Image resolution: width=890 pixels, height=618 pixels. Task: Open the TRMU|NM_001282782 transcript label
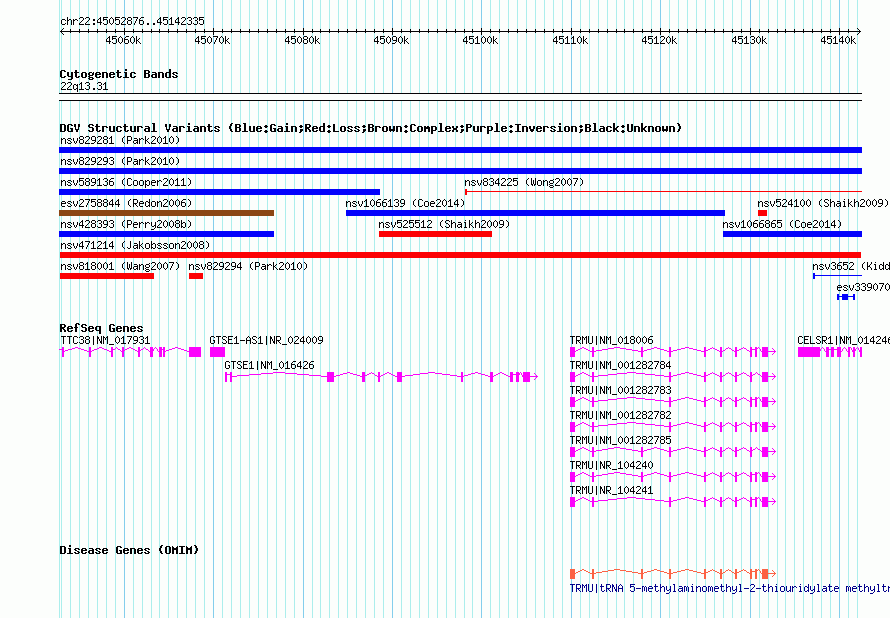620,415
